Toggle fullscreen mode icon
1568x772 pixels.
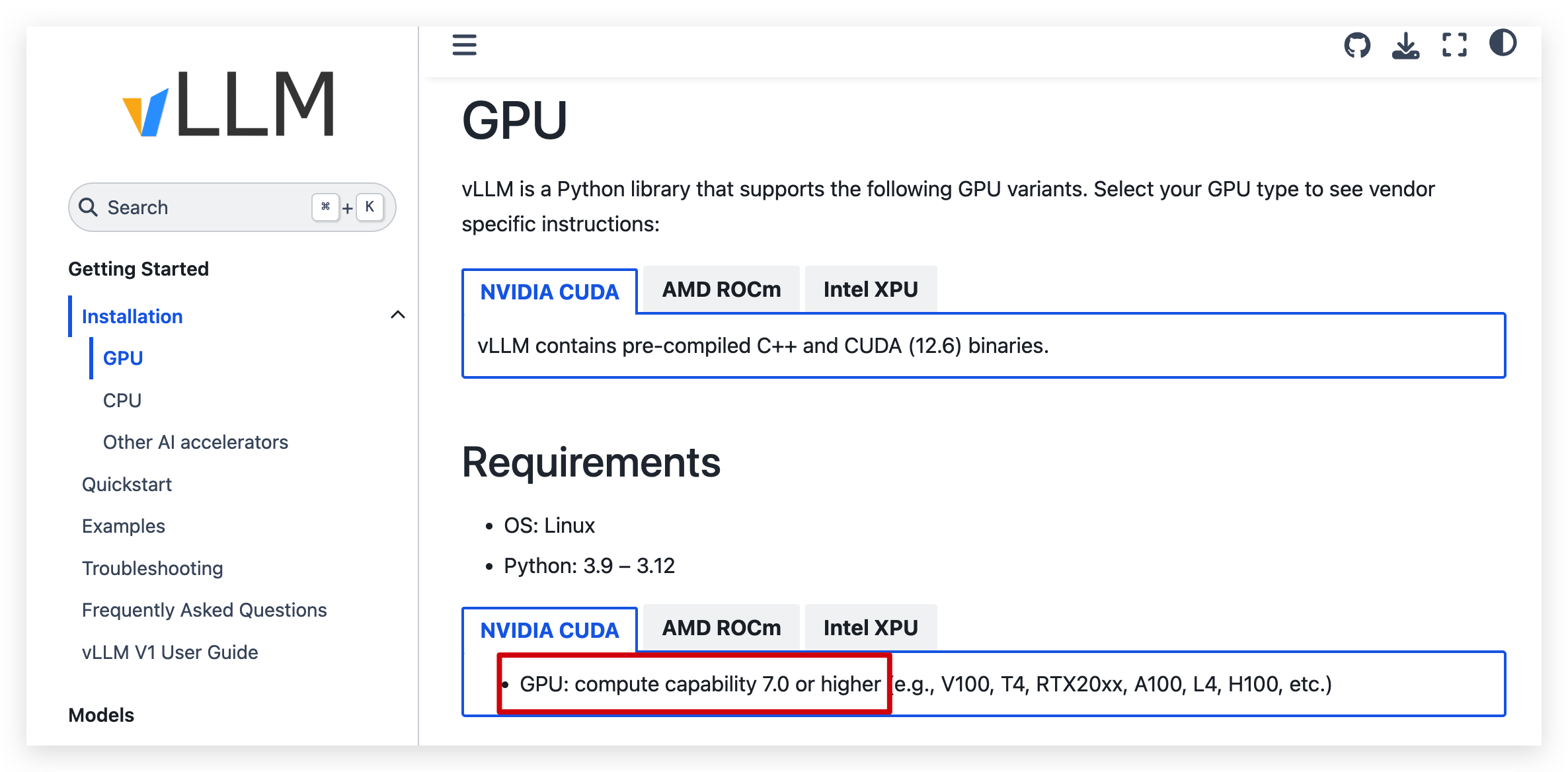1453,44
